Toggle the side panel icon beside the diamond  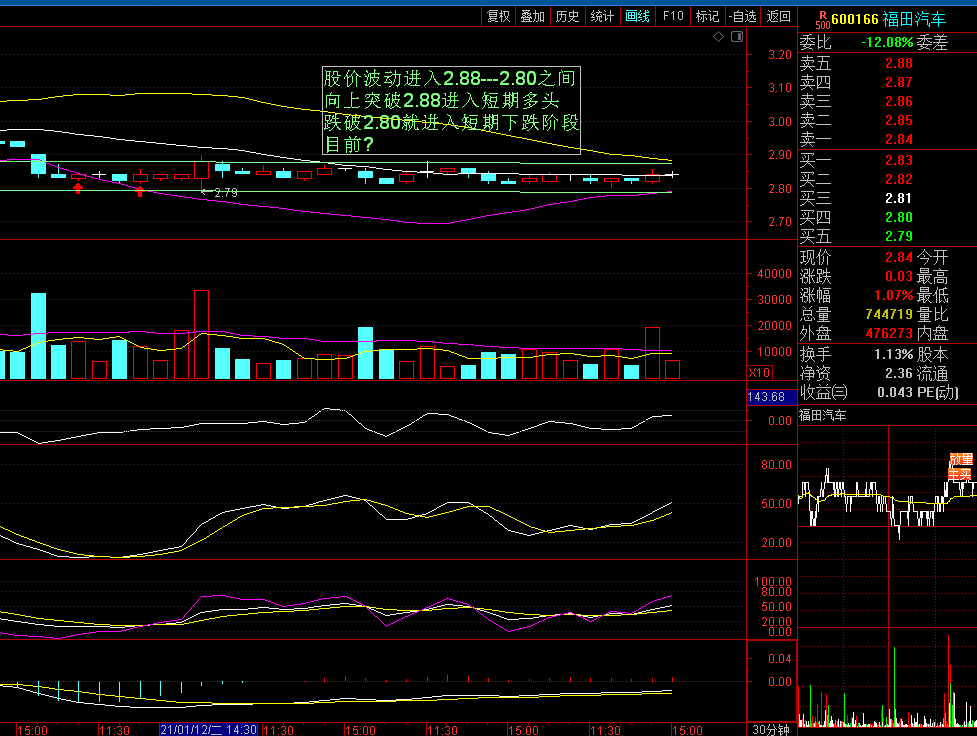tap(737, 37)
